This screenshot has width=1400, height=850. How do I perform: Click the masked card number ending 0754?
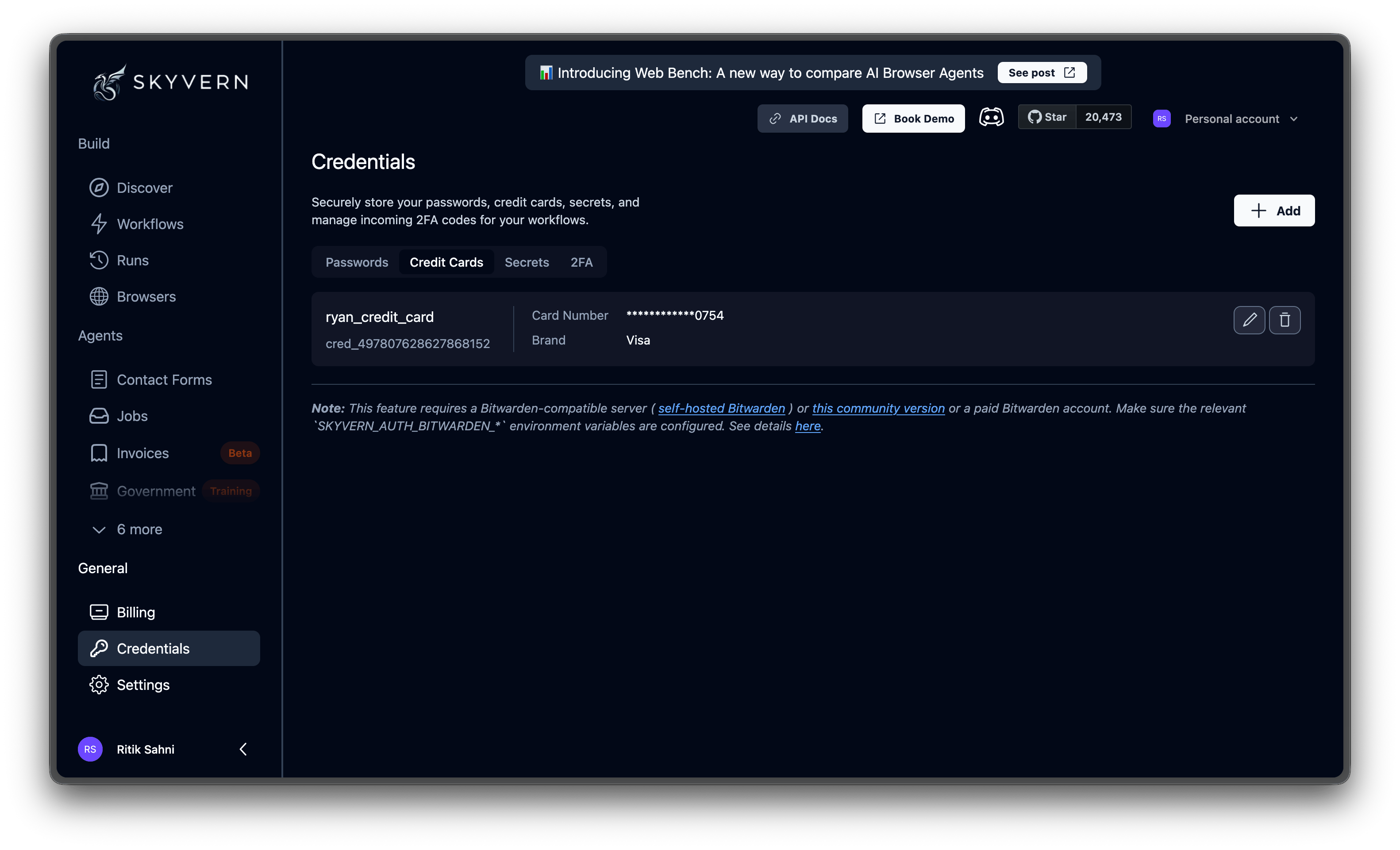point(674,315)
